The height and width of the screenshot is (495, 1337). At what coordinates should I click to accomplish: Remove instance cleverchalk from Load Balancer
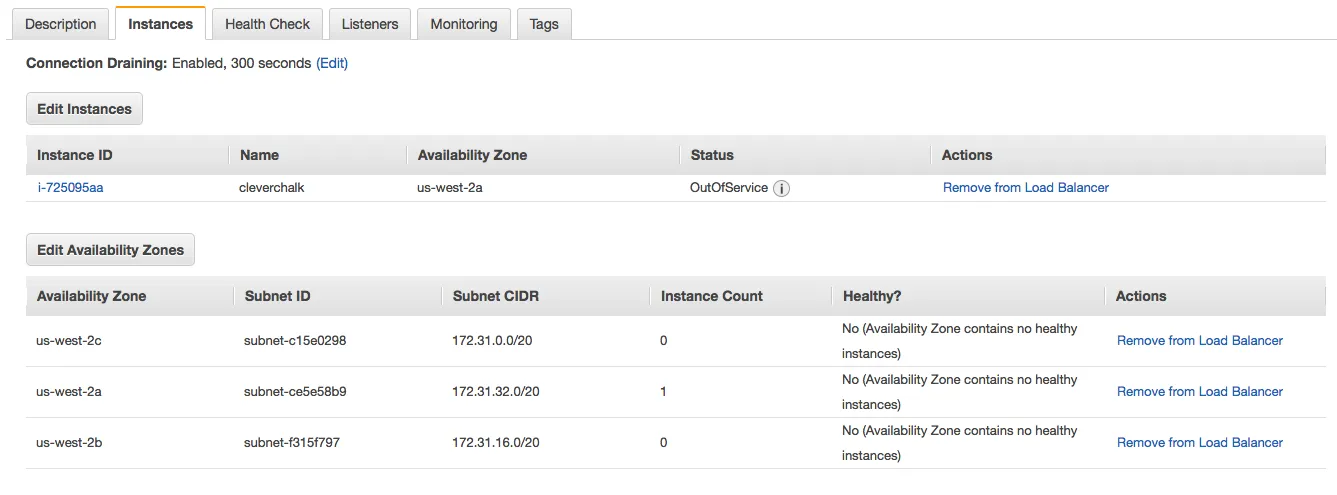pyautogui.click(x=1025, y=188)
